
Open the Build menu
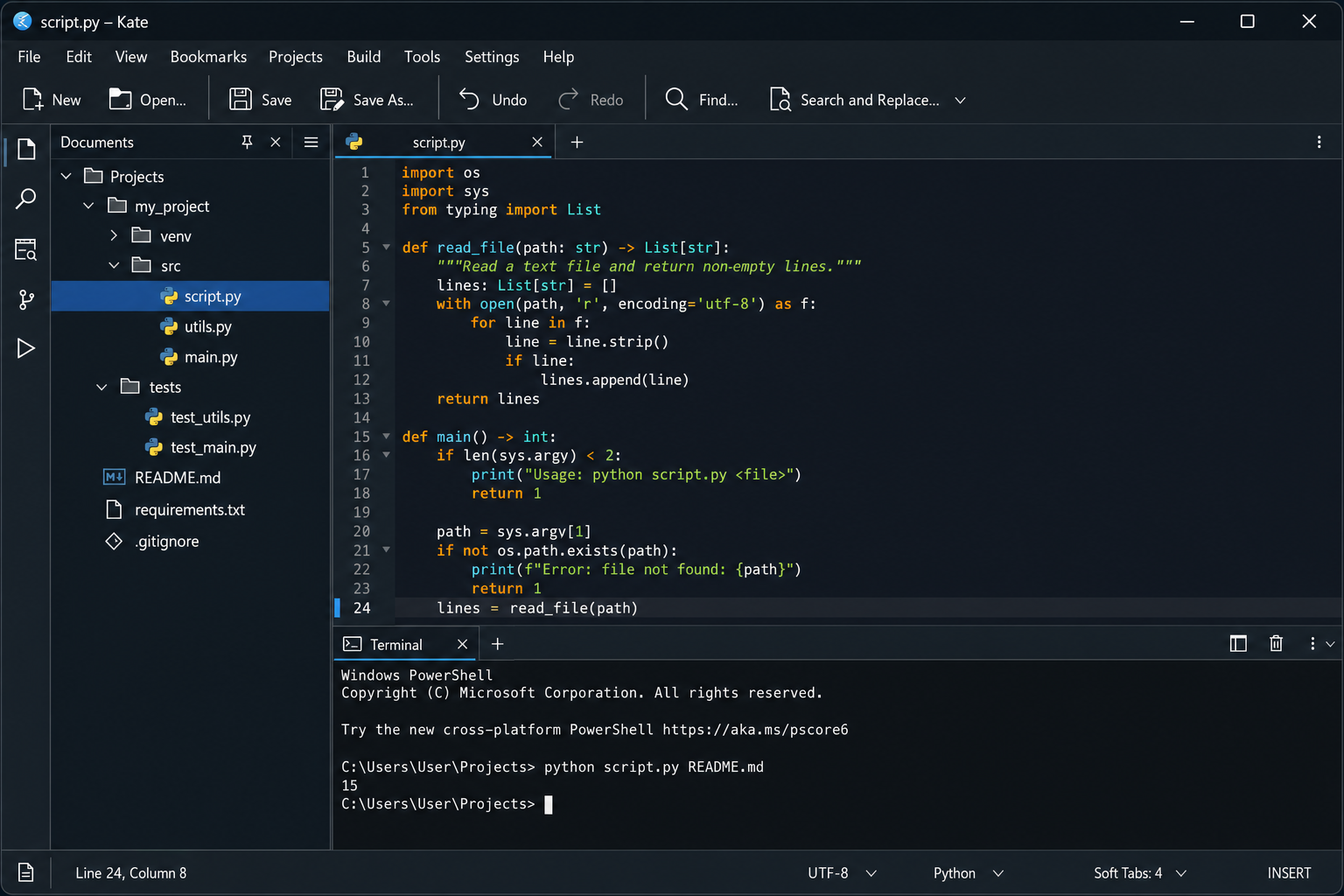click(x=364, y=57)
